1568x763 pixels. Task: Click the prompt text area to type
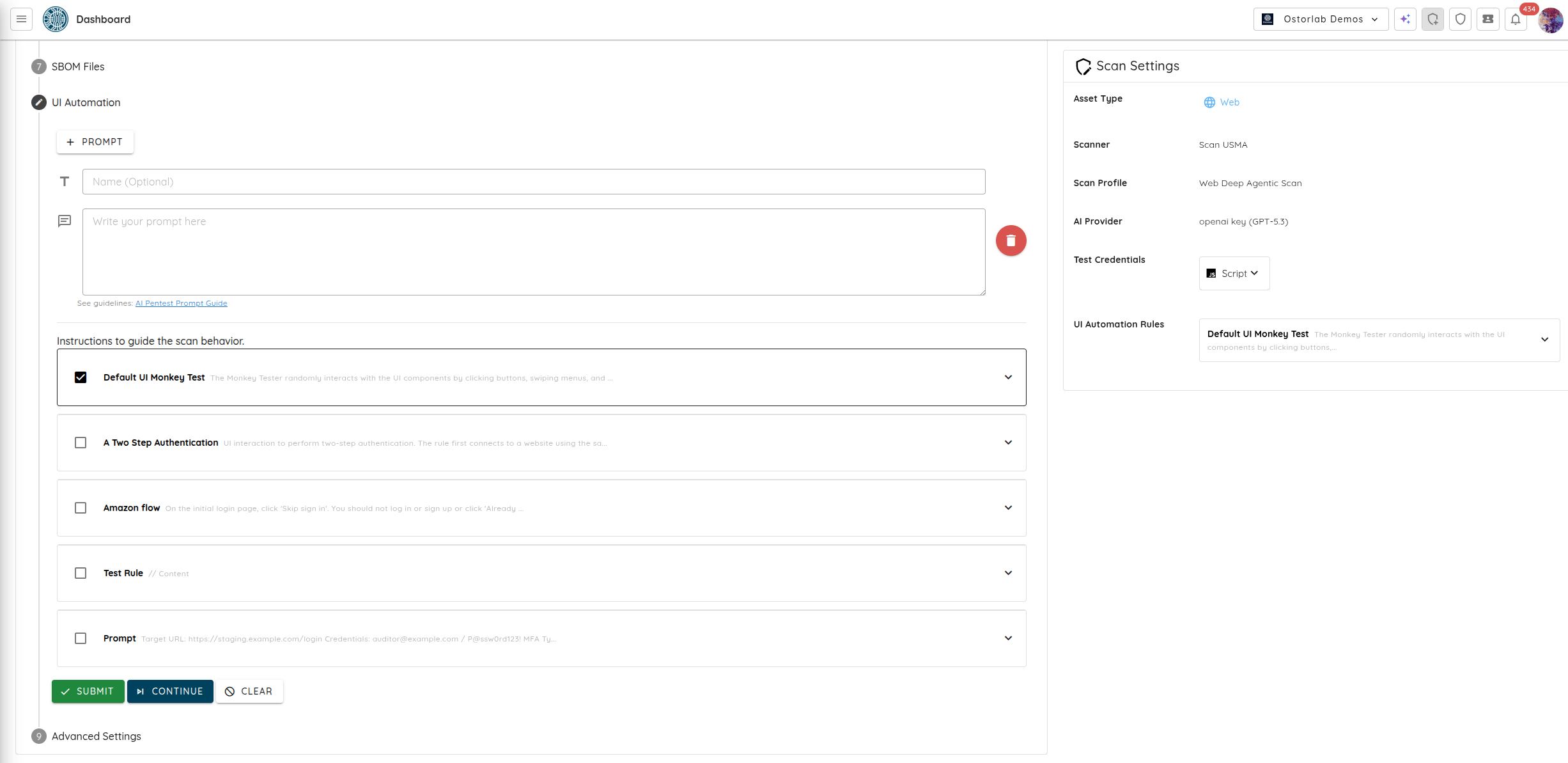(534, 252)
